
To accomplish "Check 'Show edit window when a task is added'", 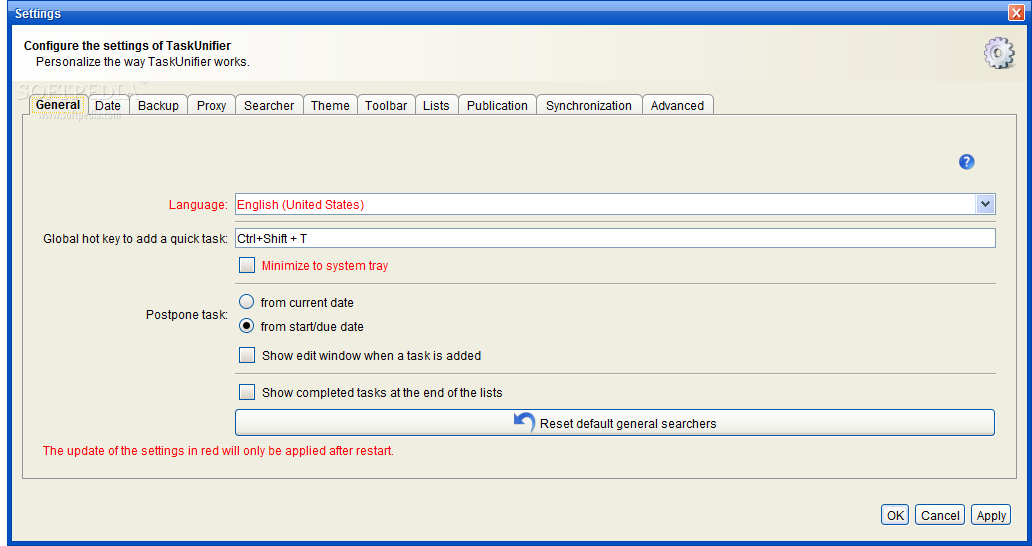I will [x=247, y=355].
